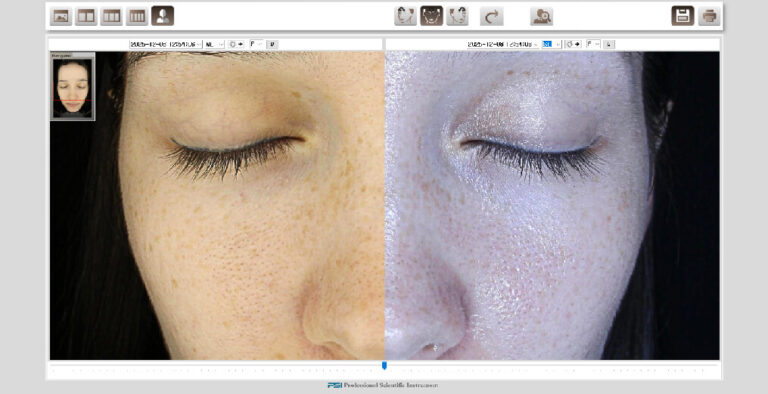Click the curved redo arrow icon
This screenshot has height=394, width=768.
491,16
